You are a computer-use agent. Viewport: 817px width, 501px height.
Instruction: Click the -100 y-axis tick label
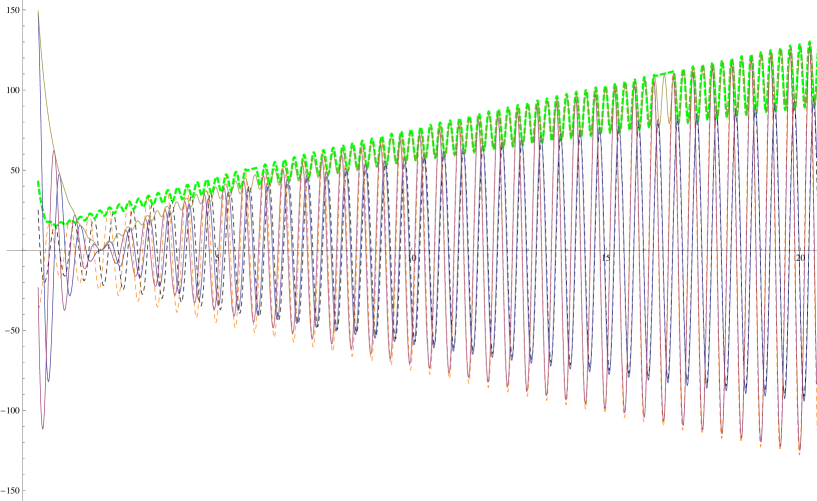pyautogui.click(x=9, y=410)
